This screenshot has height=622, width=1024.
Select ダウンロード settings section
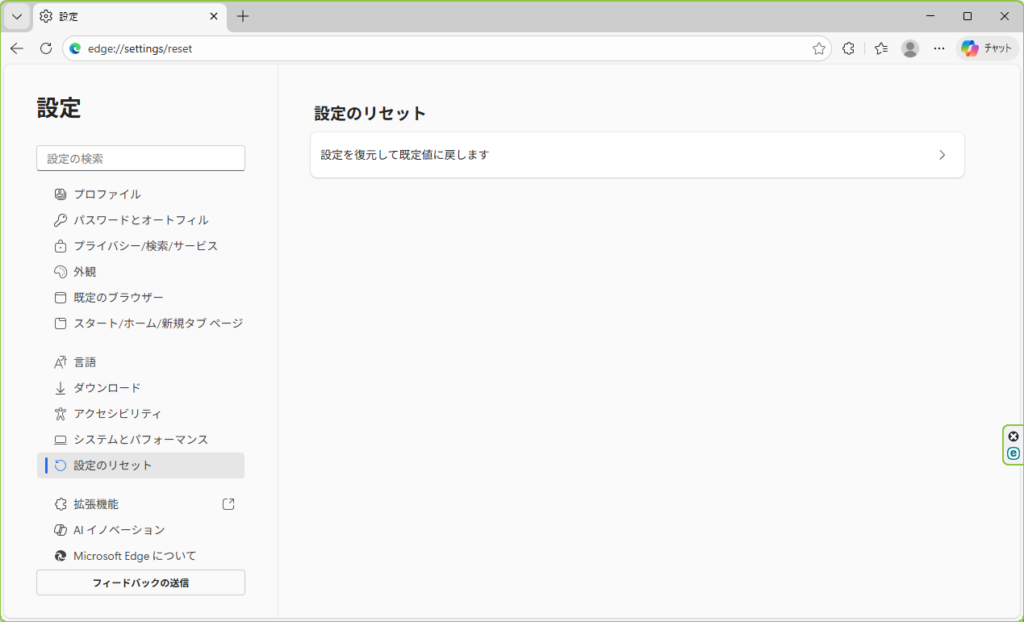[x=110, y=387]
